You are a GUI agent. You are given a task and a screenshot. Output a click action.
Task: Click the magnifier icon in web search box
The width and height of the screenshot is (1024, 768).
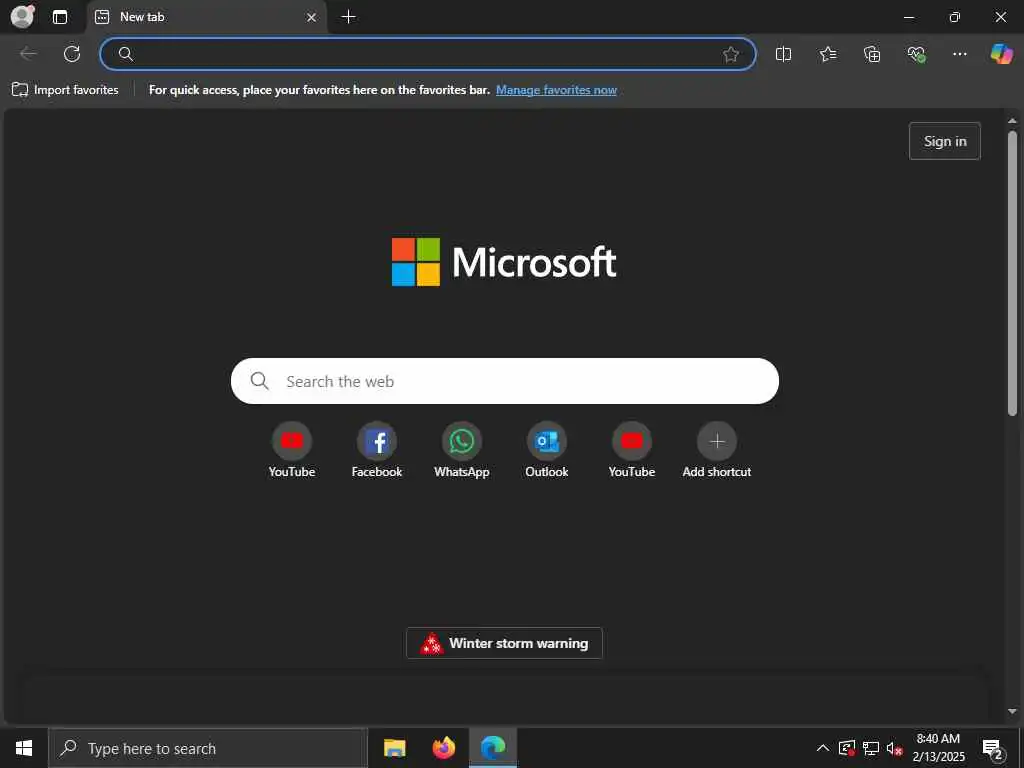pyautogui.click(x=259, y=381)
